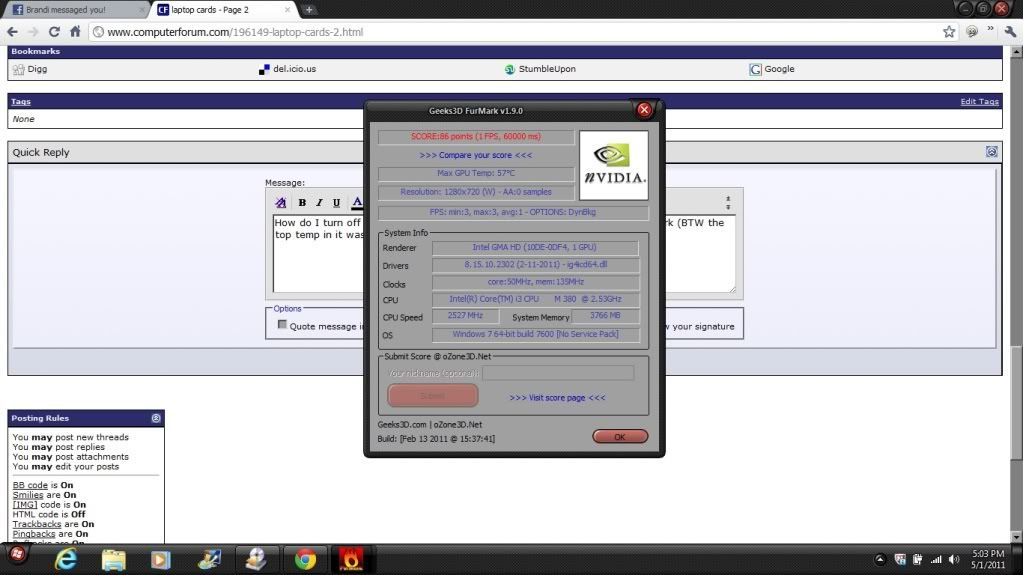
Task: Click 'Compare your score' link
Action: pos(476,155)
